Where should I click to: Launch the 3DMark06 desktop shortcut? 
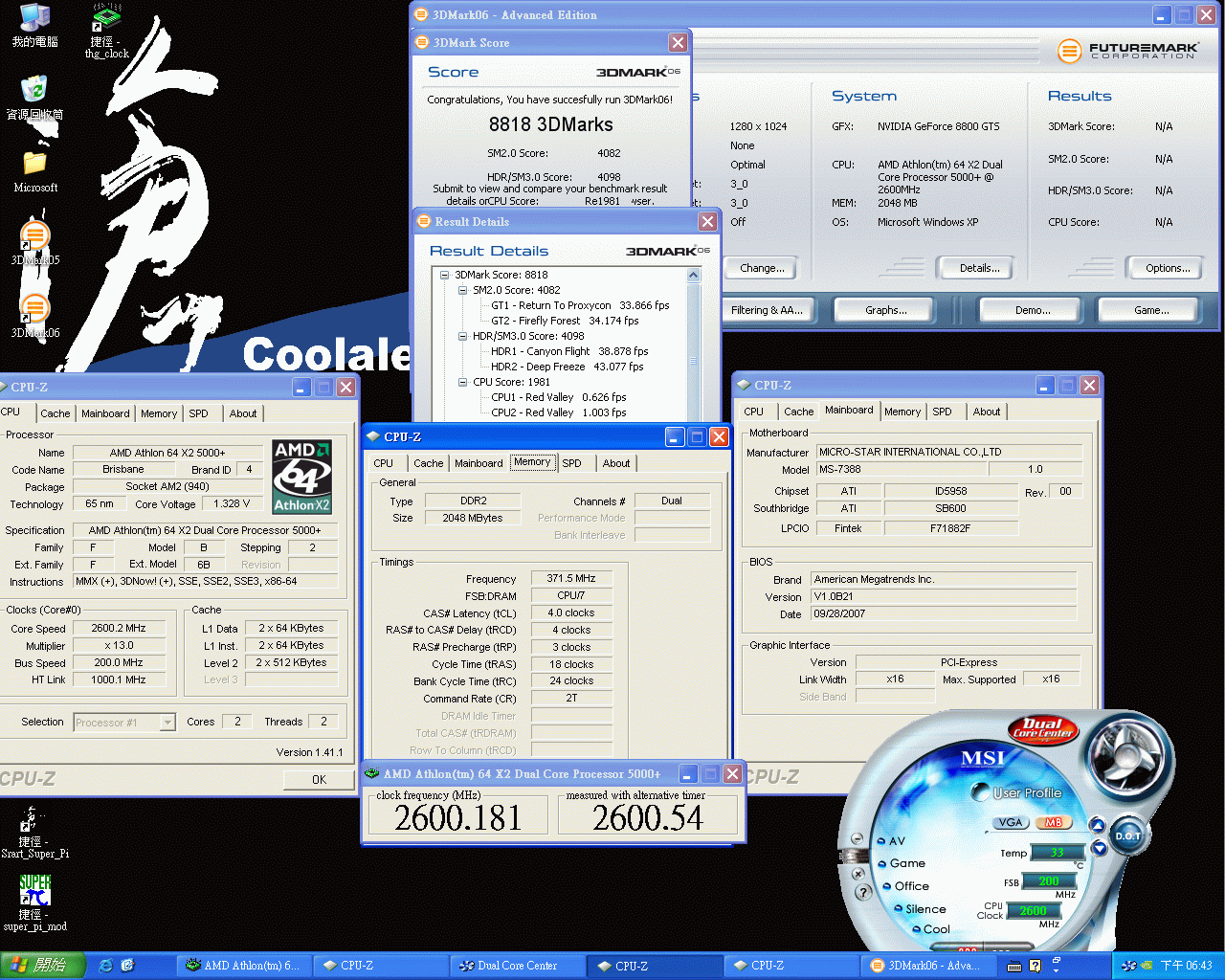coord(35,316)
